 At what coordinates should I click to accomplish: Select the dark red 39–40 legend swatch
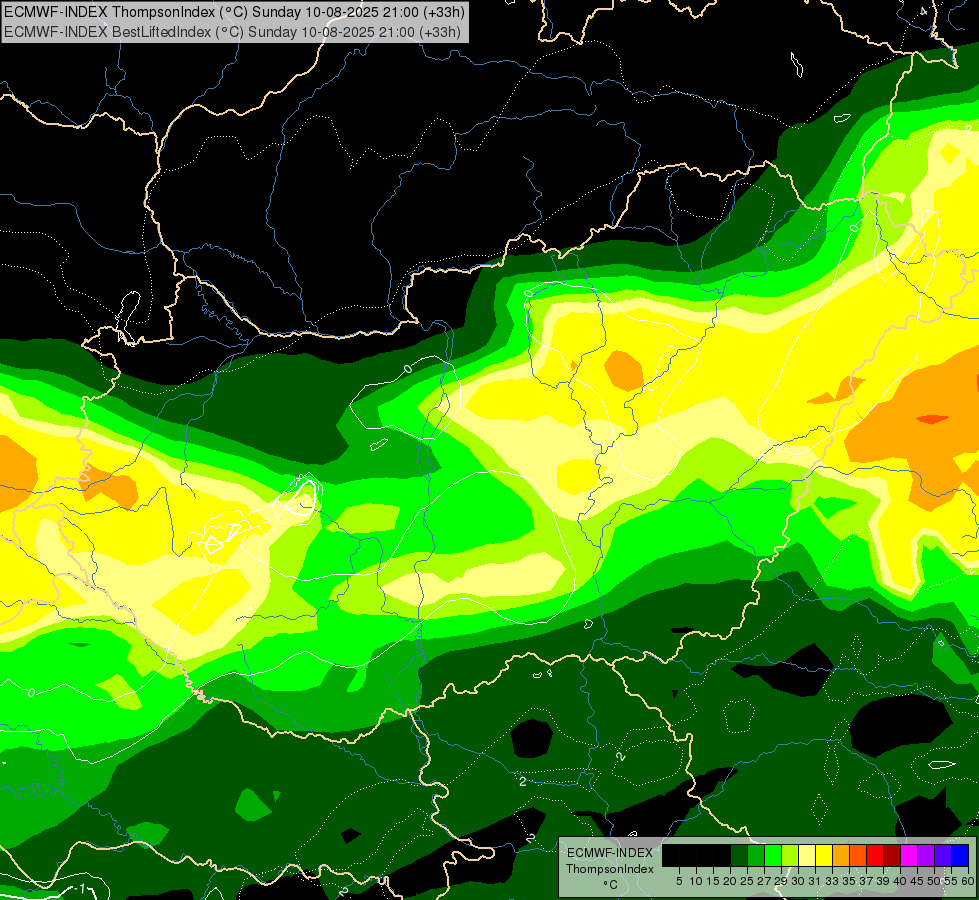[892, 855]
